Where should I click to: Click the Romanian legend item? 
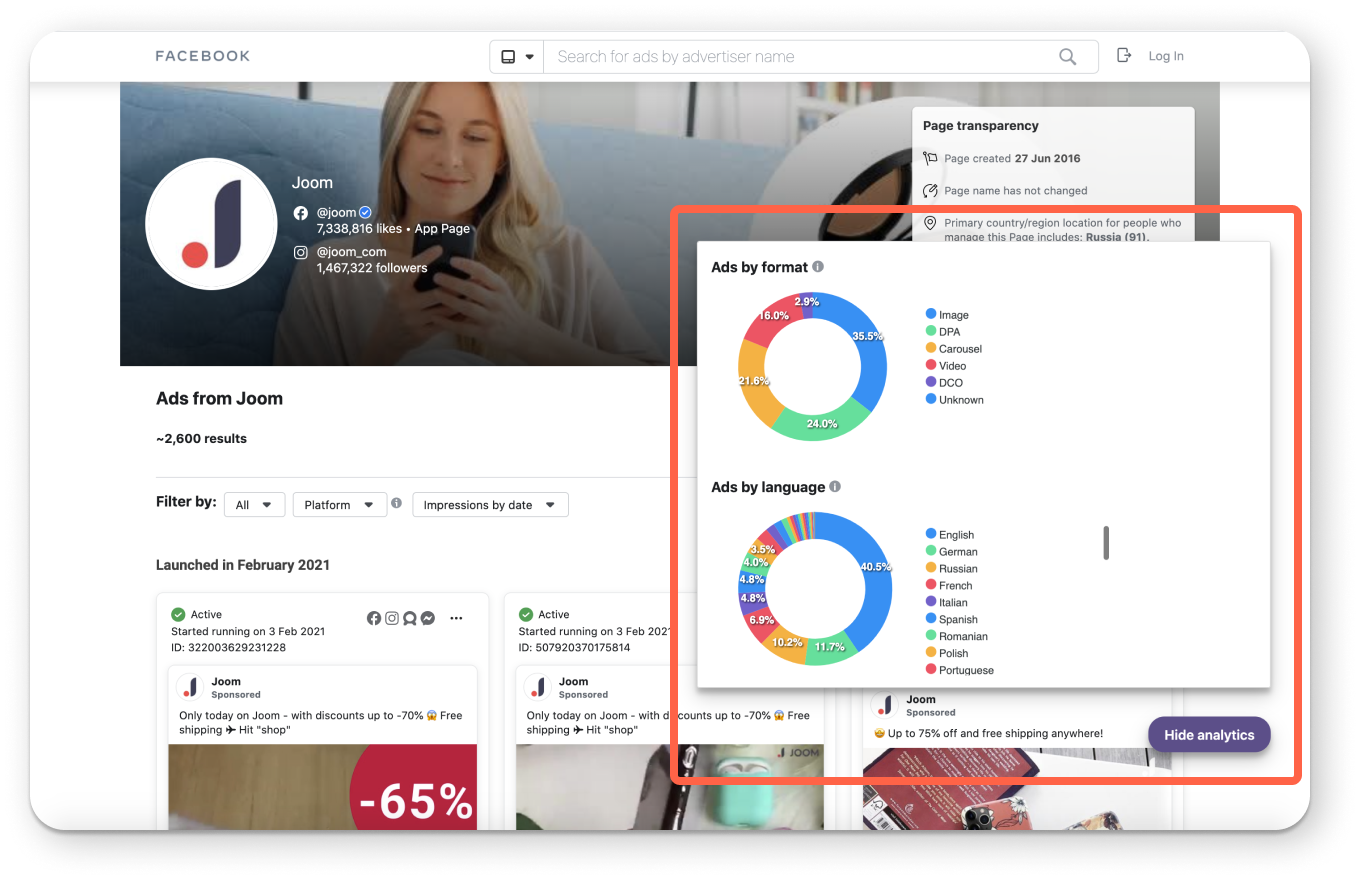tap(957, 637)
